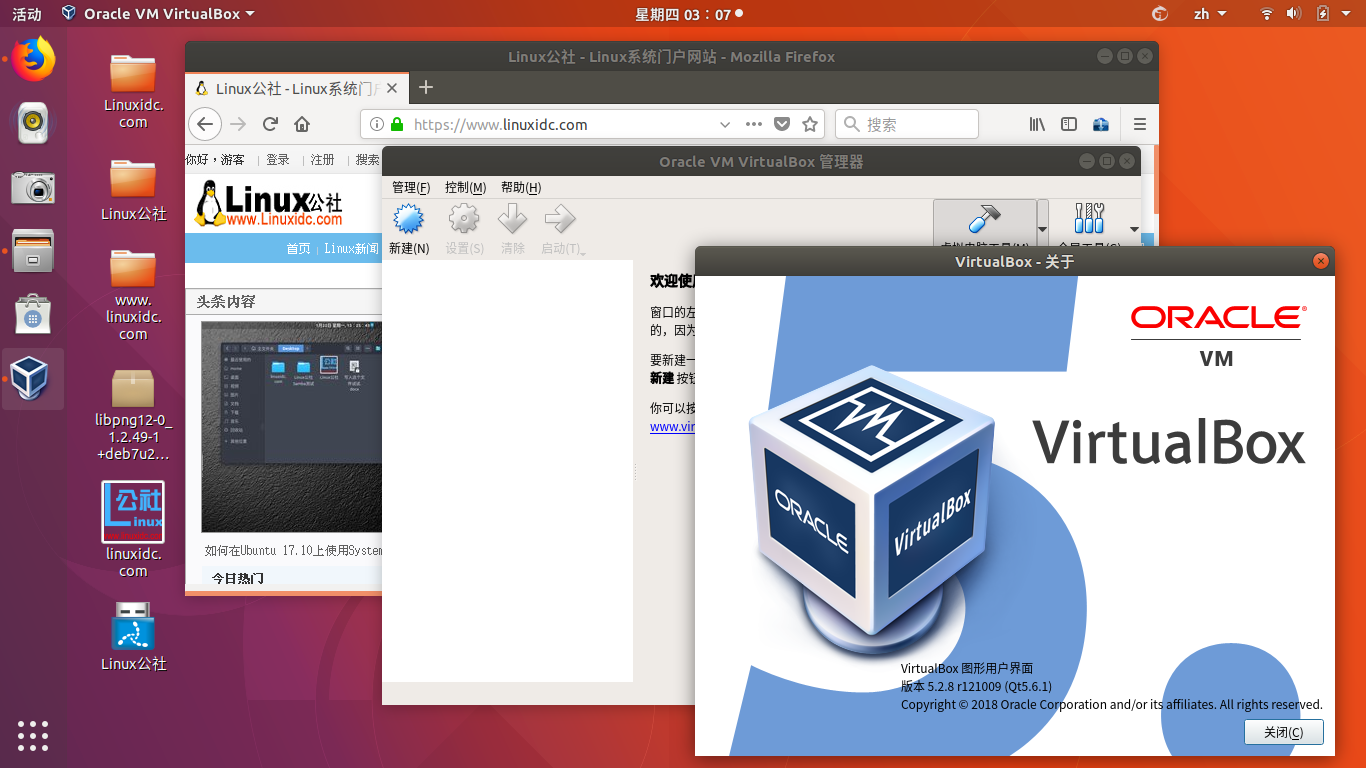Select the 清除 (Discard) toolbar icon
The width and height of the screenshot is (1366, 768).
tap(512, 226)
